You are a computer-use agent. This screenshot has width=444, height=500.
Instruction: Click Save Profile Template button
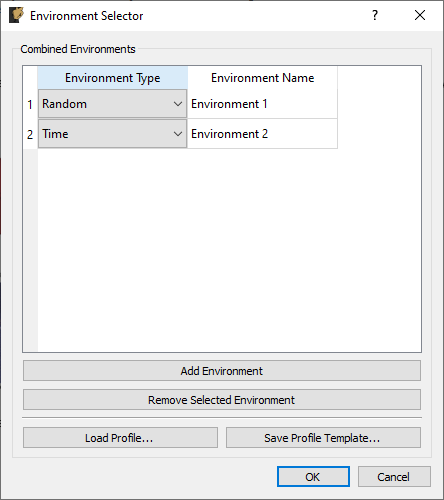(x=323, y=438)
